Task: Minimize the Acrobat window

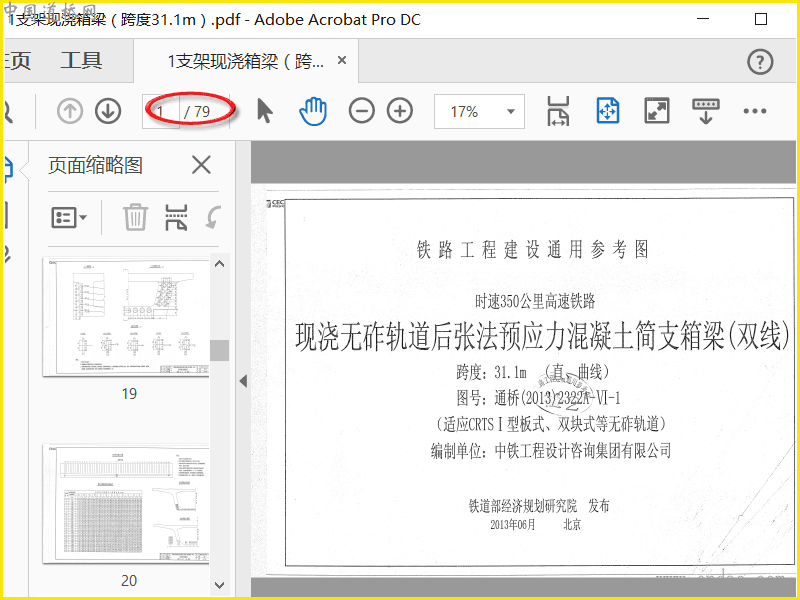Action: (703, 19)
